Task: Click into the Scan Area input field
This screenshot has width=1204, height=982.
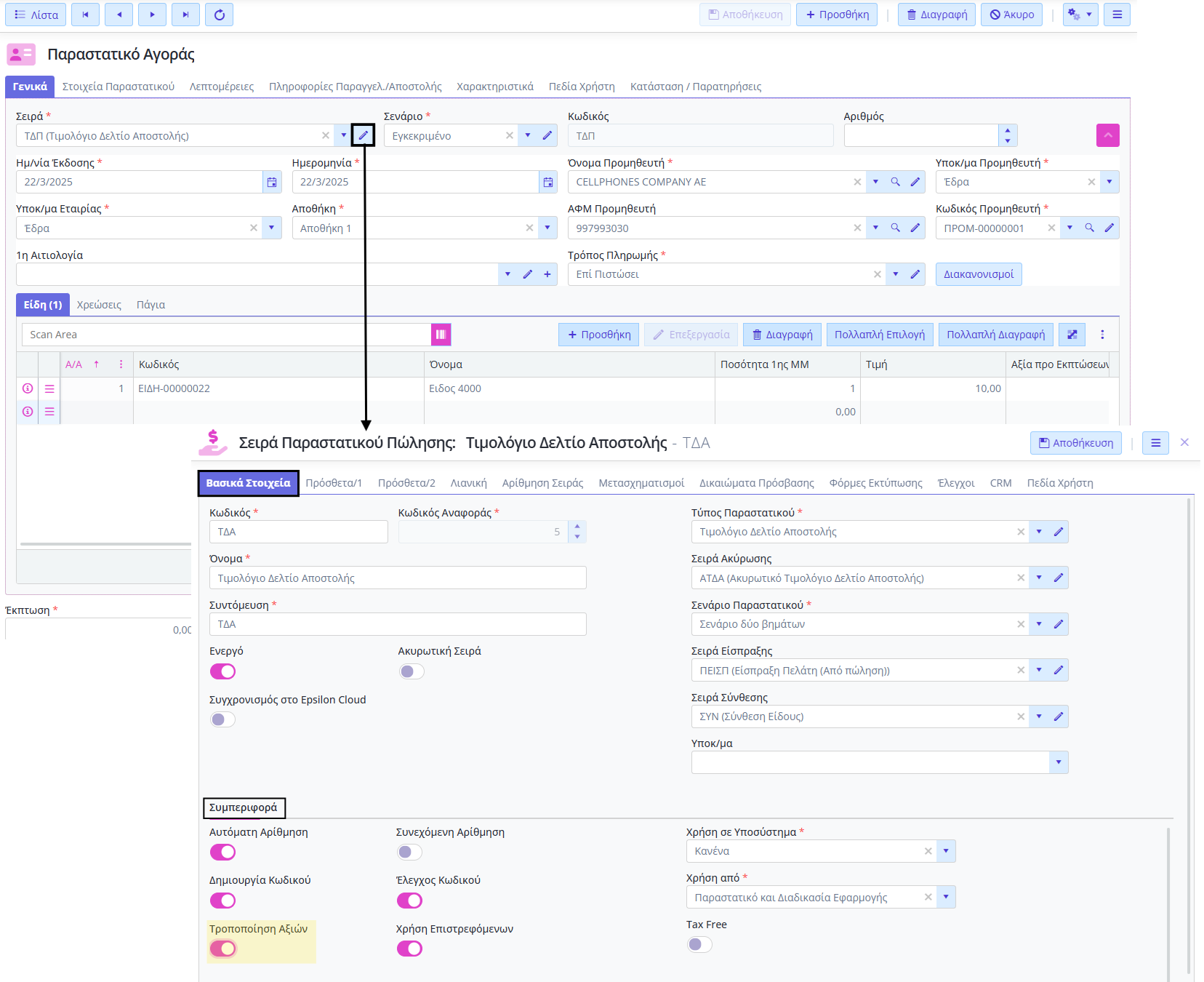Action: coord(225,335)
